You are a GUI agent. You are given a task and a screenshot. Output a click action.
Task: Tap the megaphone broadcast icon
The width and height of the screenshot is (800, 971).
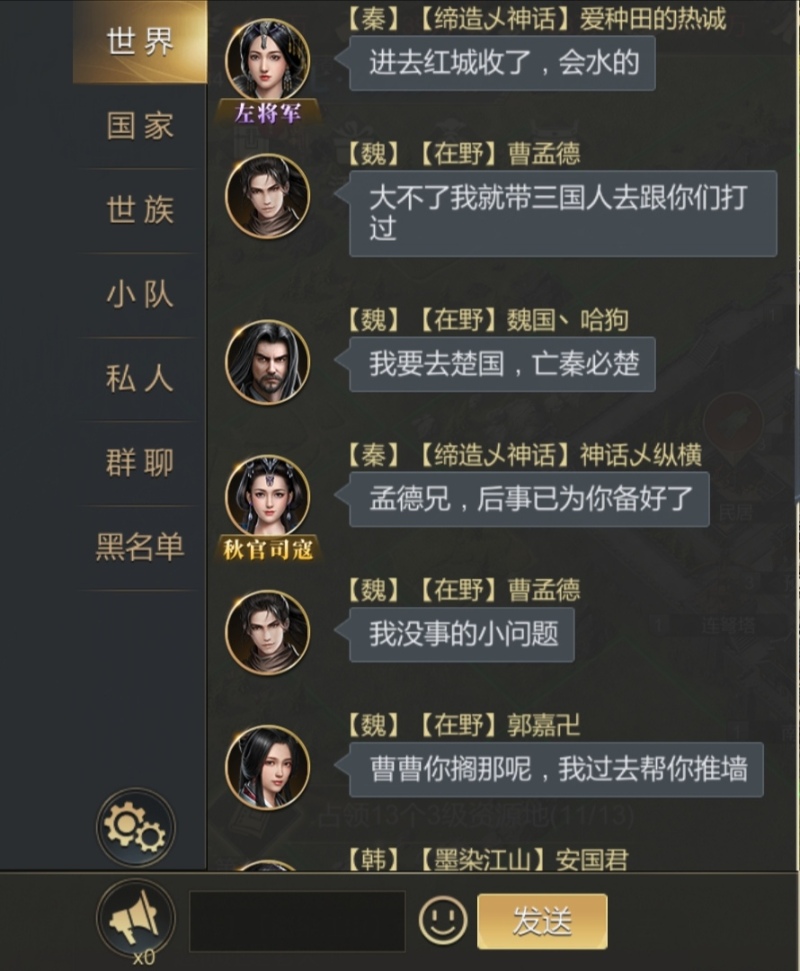[136, 918]
